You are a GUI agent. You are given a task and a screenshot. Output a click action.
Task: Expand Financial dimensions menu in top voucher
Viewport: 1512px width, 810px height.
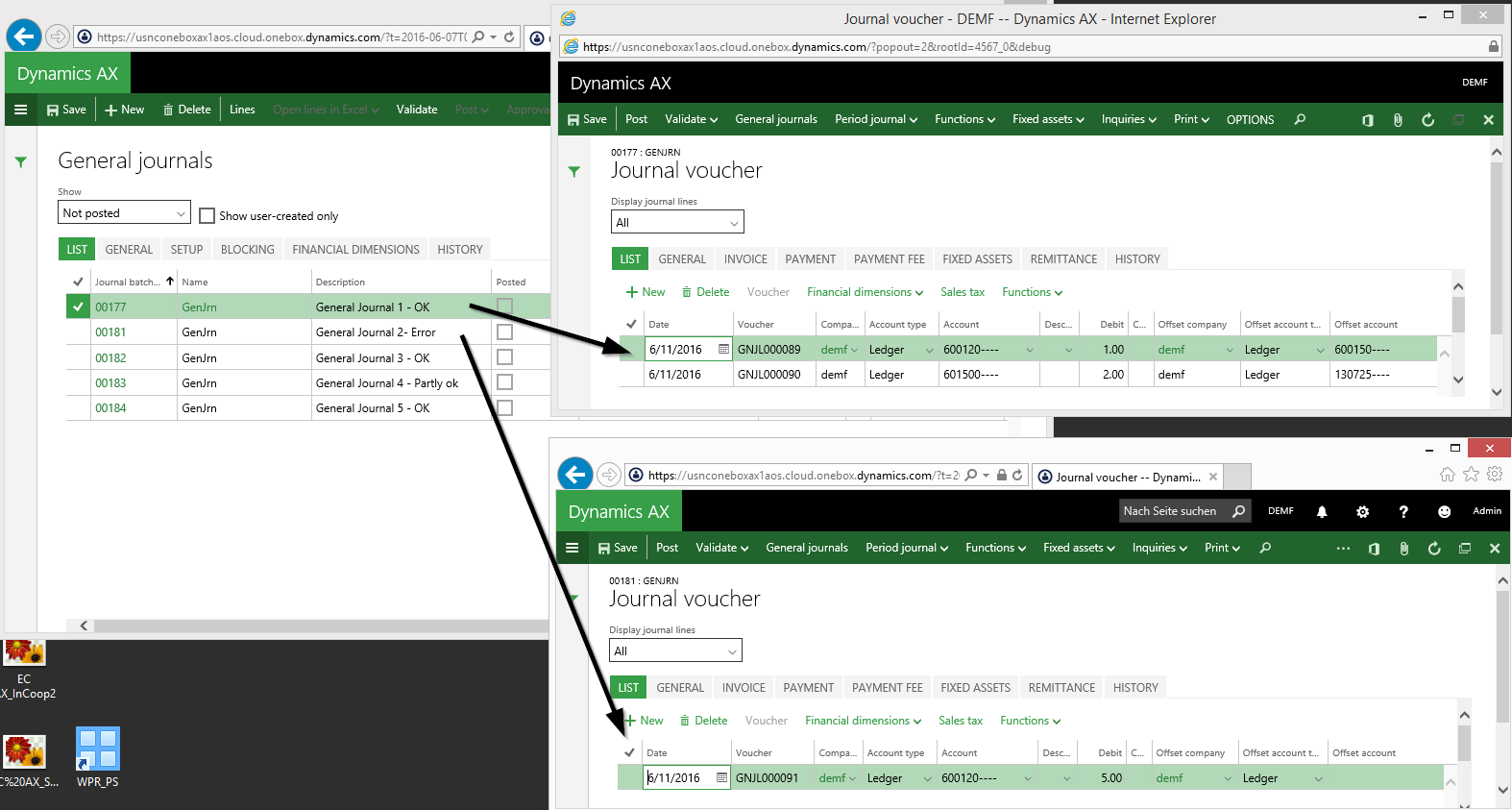(865, 292)
